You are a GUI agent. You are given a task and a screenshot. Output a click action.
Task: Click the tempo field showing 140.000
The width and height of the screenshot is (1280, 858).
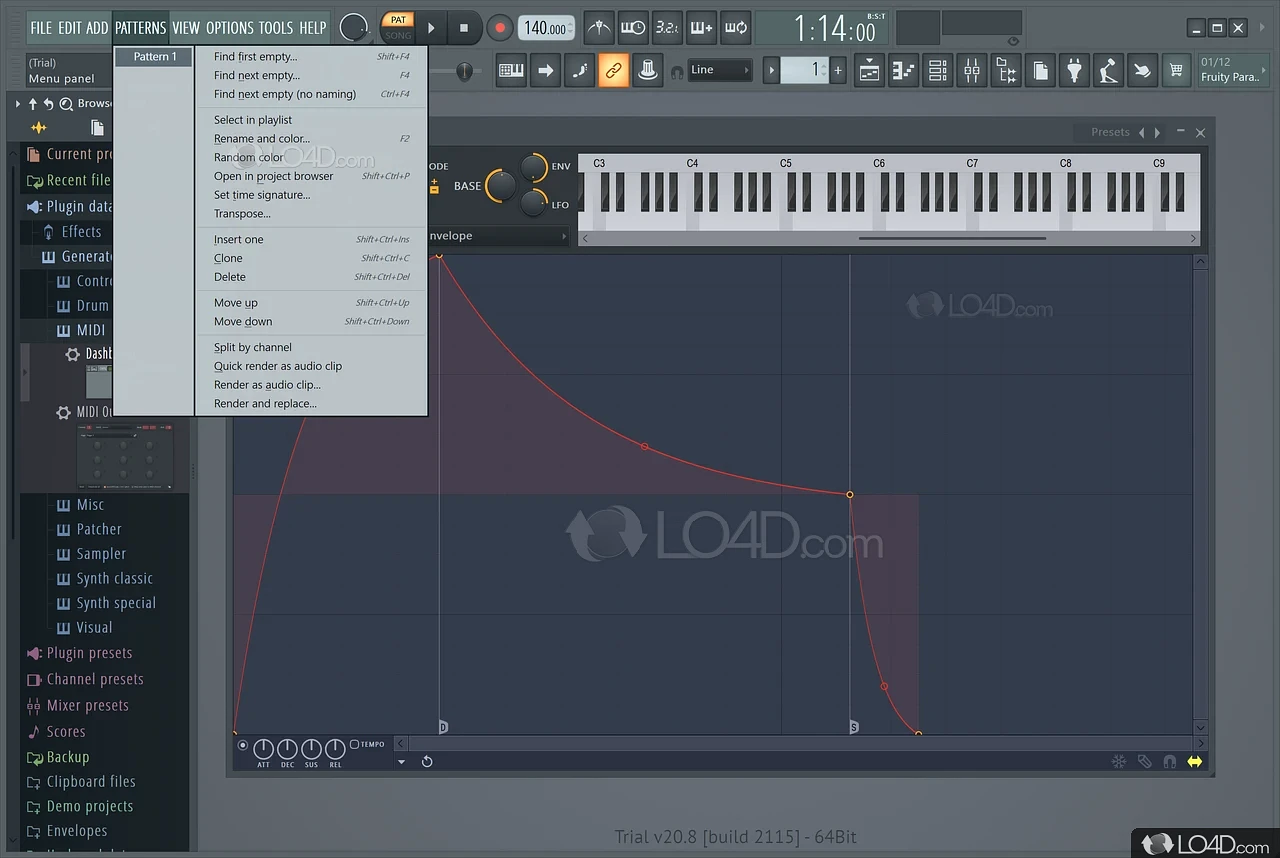[547, 28]
